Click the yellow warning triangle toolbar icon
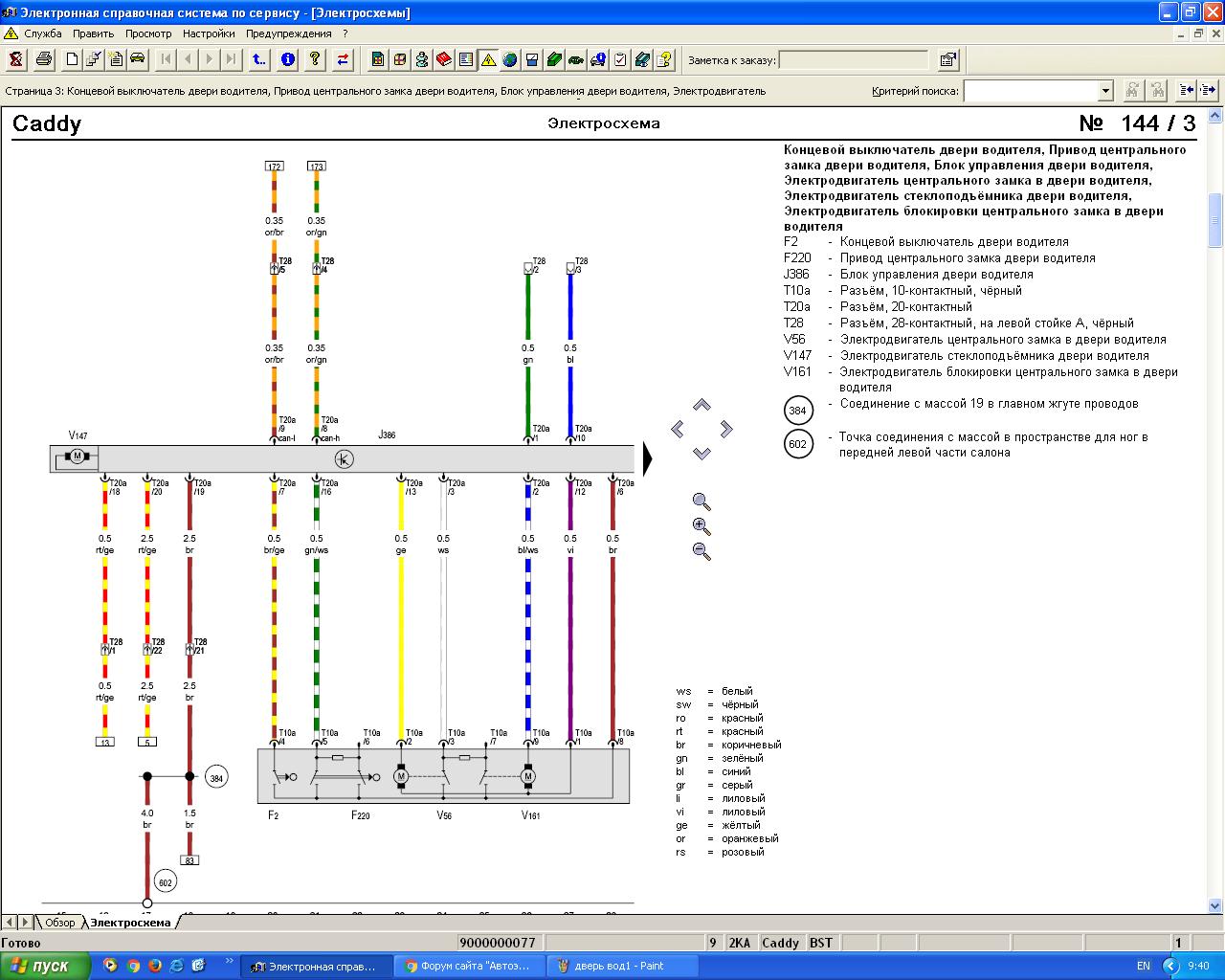 (x=488, y=59)
